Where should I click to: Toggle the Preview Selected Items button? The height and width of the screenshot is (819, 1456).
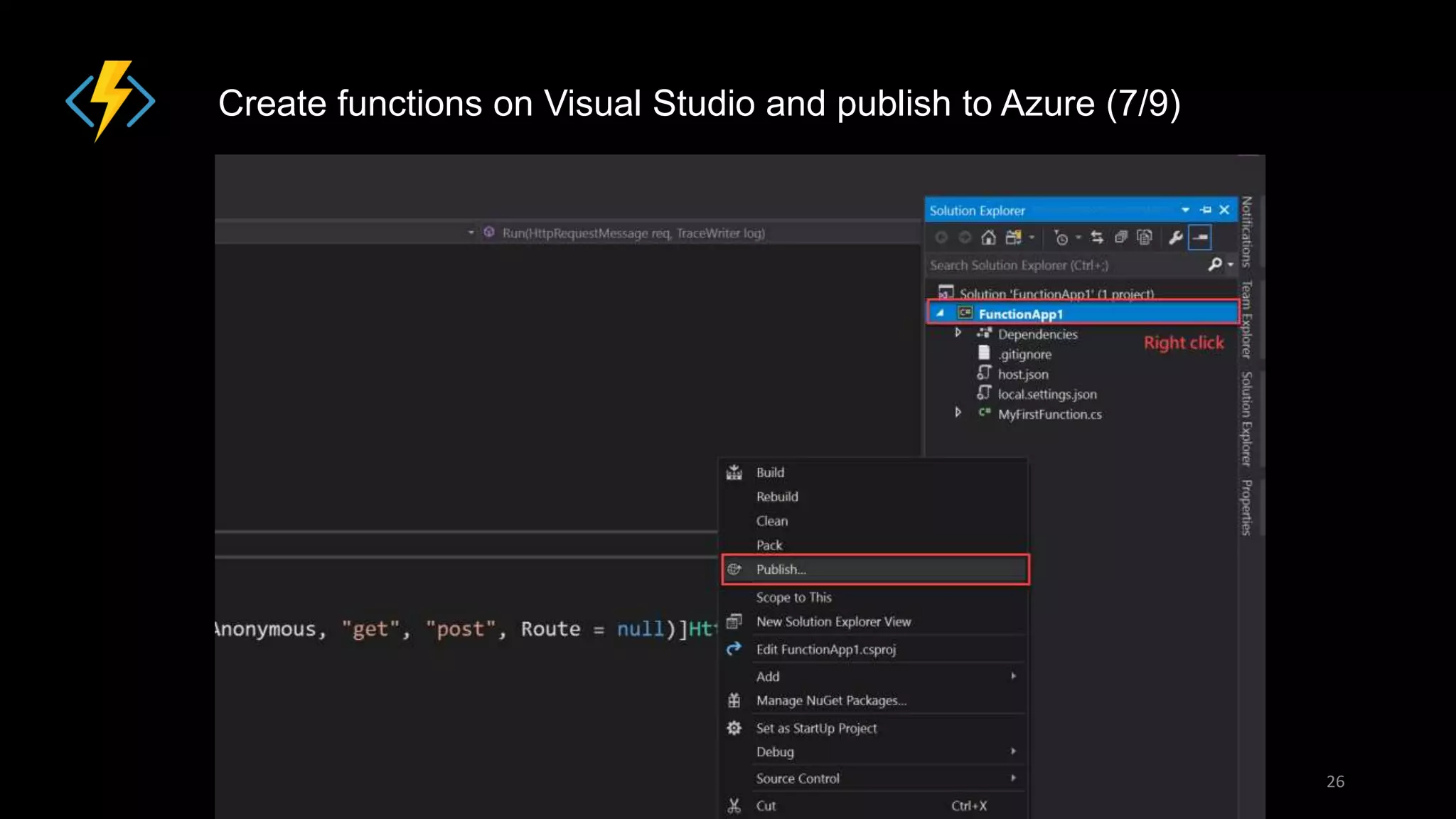pyautogui.click(x=1200, y=237)
